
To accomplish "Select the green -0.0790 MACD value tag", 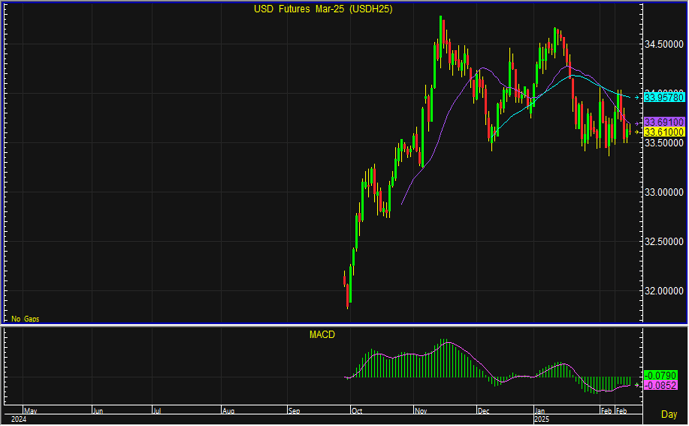I will point(663,374).
